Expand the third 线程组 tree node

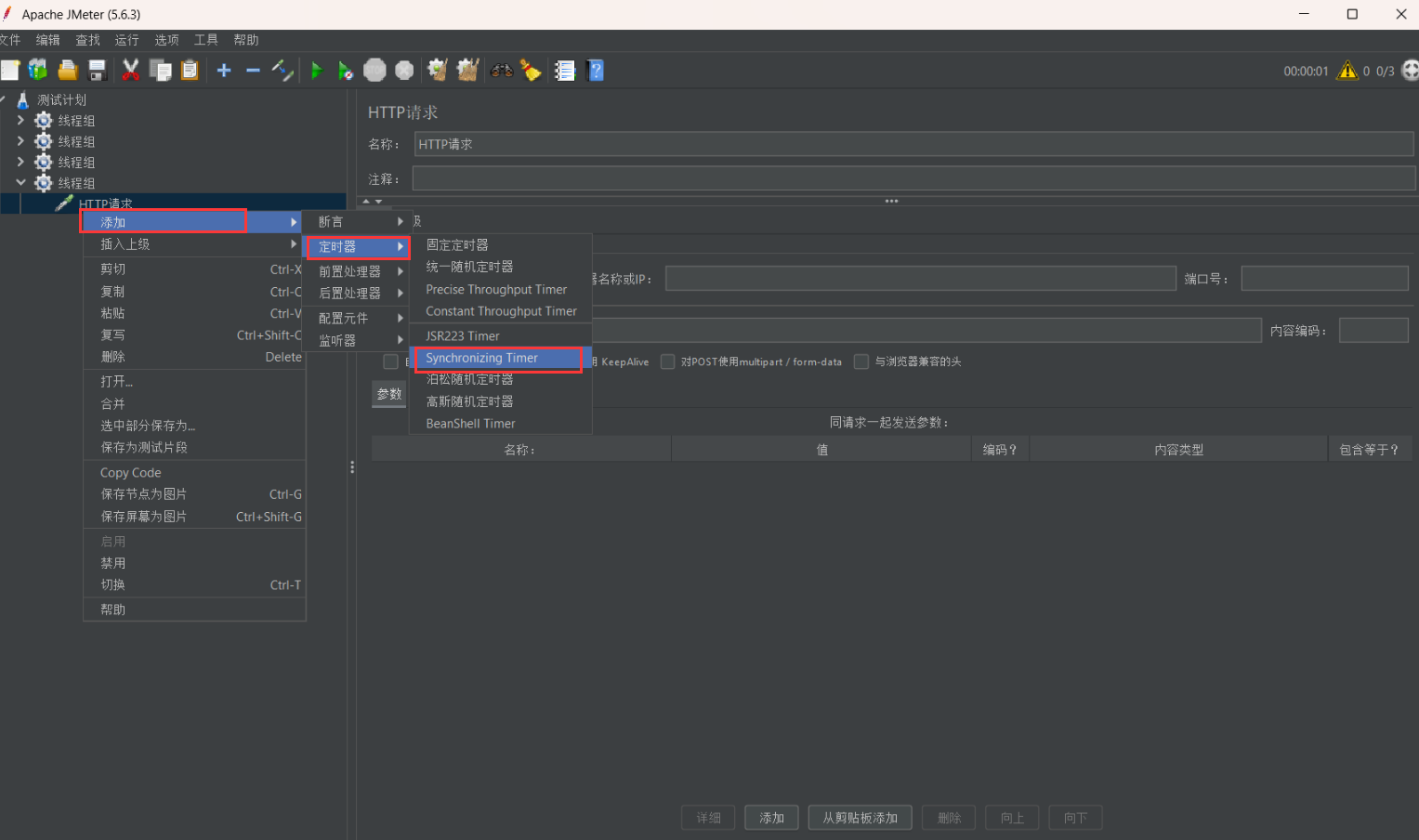coord(20,162)
